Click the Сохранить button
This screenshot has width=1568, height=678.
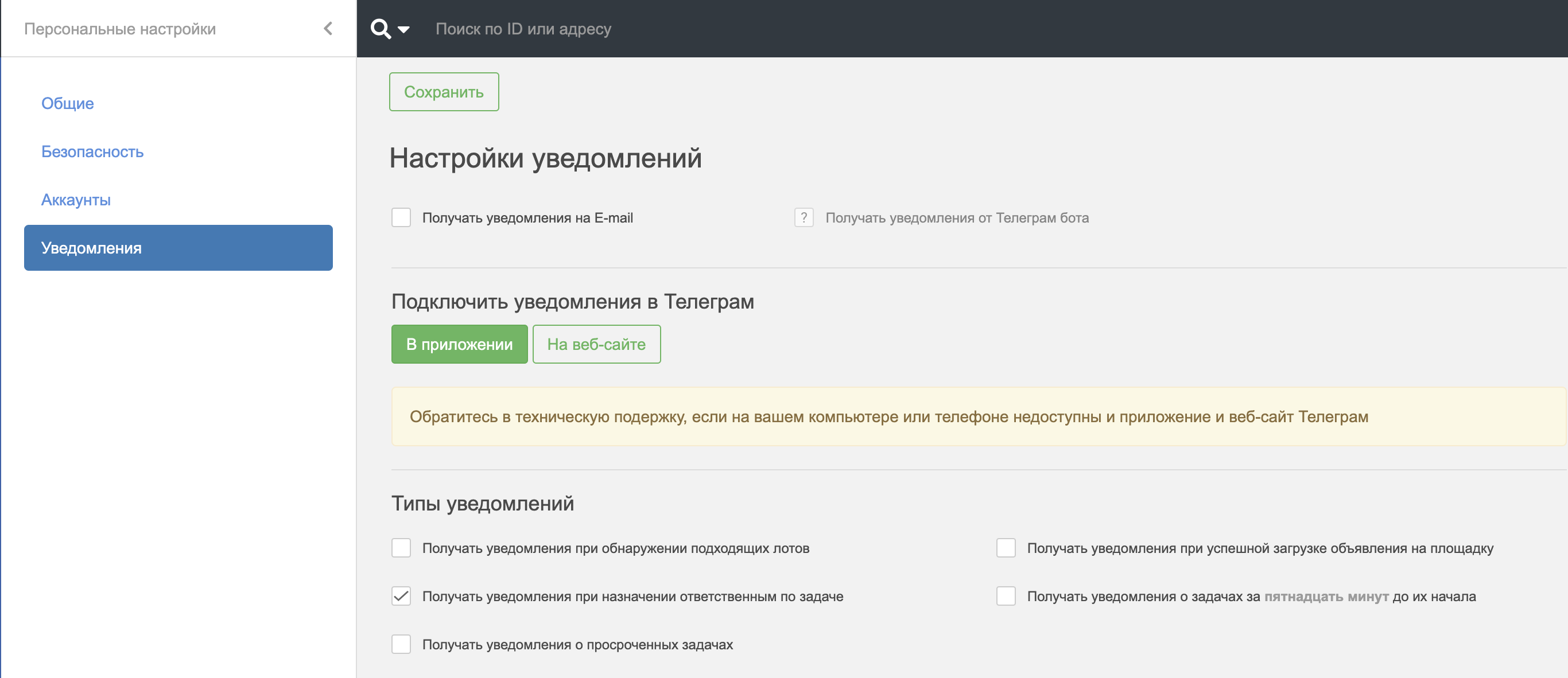click(444, 92)
